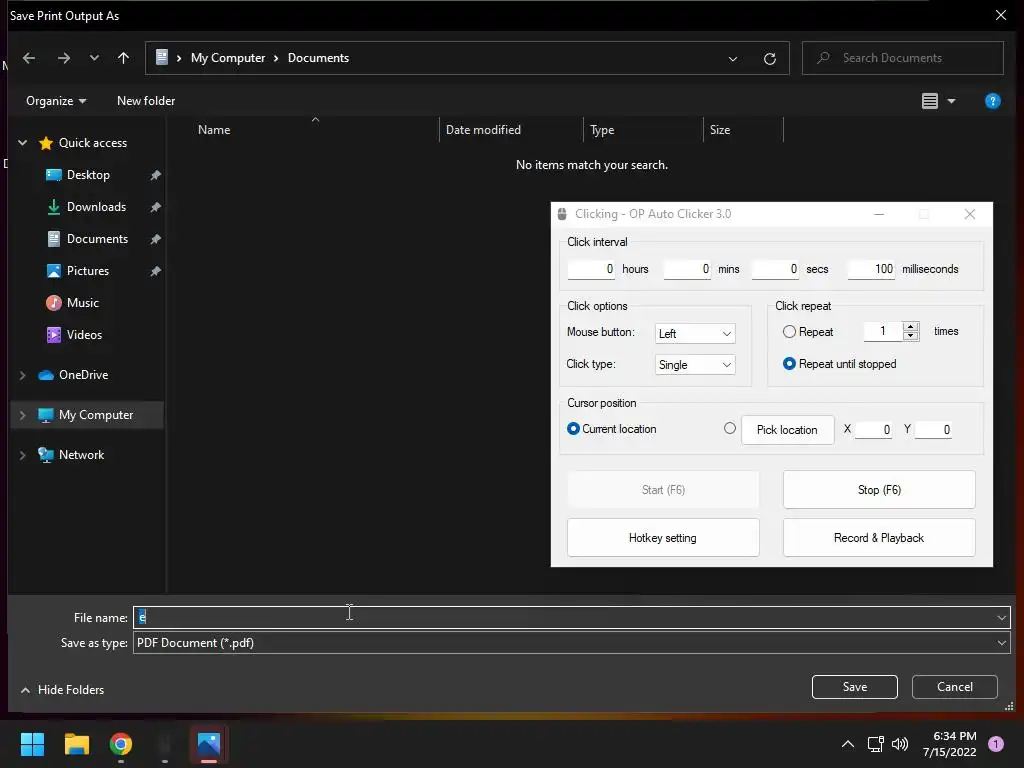Click the File name text field
Image resolution: width=1024 pixels, height=768 pixels.
[x=563, y=617]
